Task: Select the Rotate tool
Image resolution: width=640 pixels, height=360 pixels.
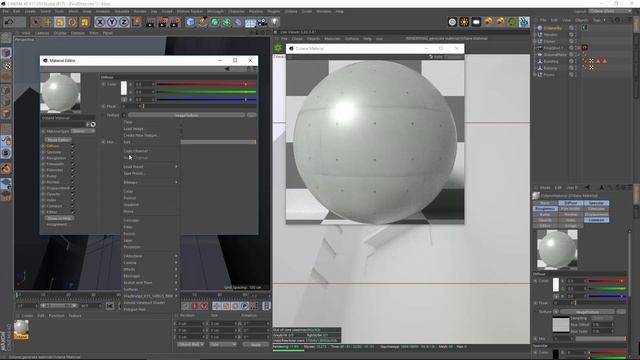Action: [x=72, y=22]
